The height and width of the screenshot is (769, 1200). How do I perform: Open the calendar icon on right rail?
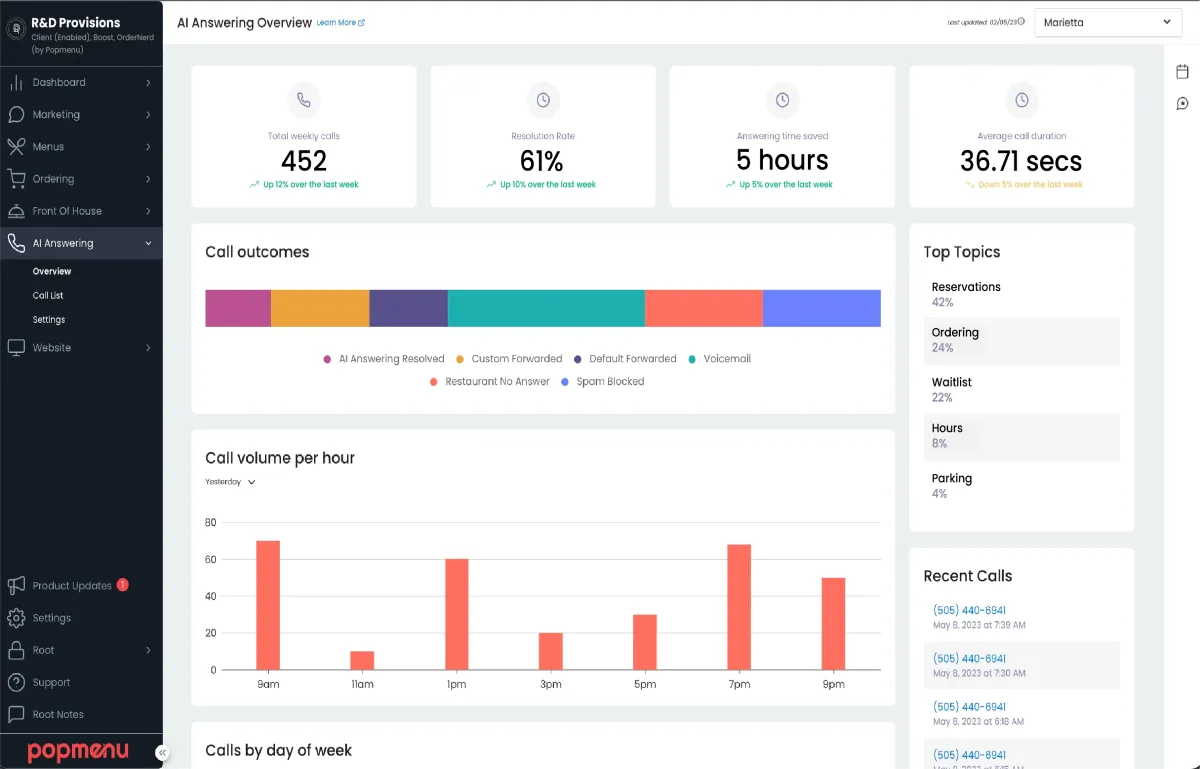pos(1182,71)
